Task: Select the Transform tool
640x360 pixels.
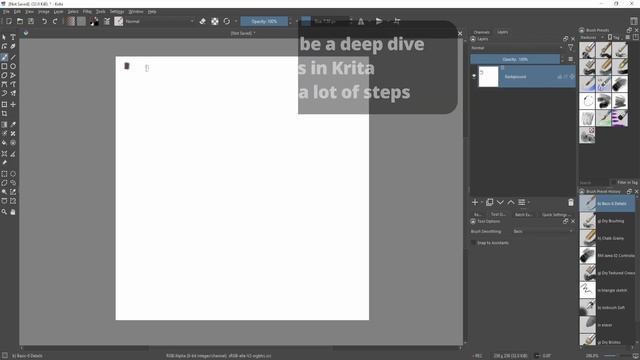Action: (x=4, y=104)
